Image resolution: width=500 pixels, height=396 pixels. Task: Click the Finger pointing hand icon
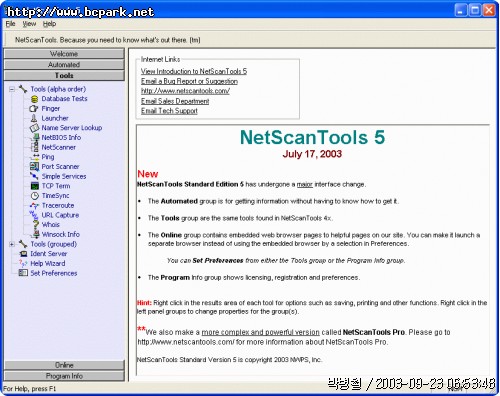[x=34, y=109]
